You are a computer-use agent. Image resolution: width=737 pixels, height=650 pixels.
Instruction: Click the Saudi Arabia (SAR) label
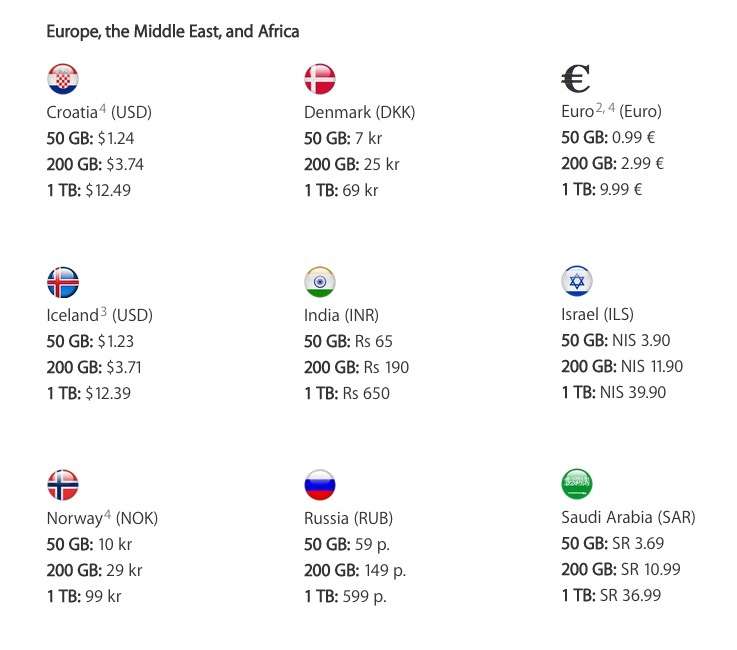tap(628, 517)
